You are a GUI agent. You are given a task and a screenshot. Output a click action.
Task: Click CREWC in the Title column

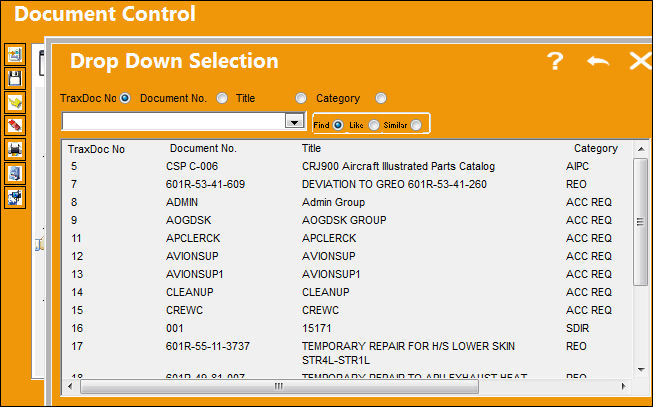pos(320,310)
